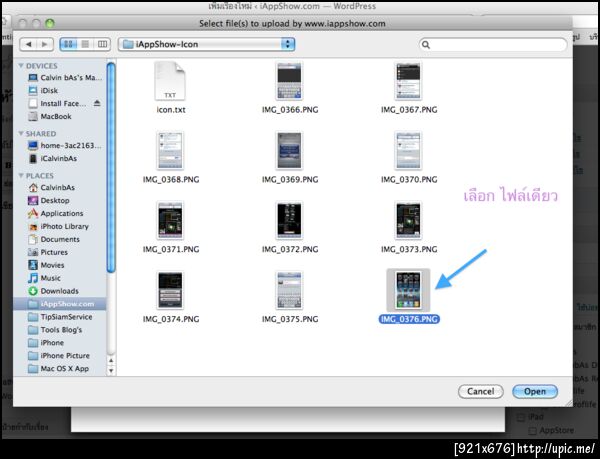
Task: Open iPhone folder in sidebar
Action: 46,343
